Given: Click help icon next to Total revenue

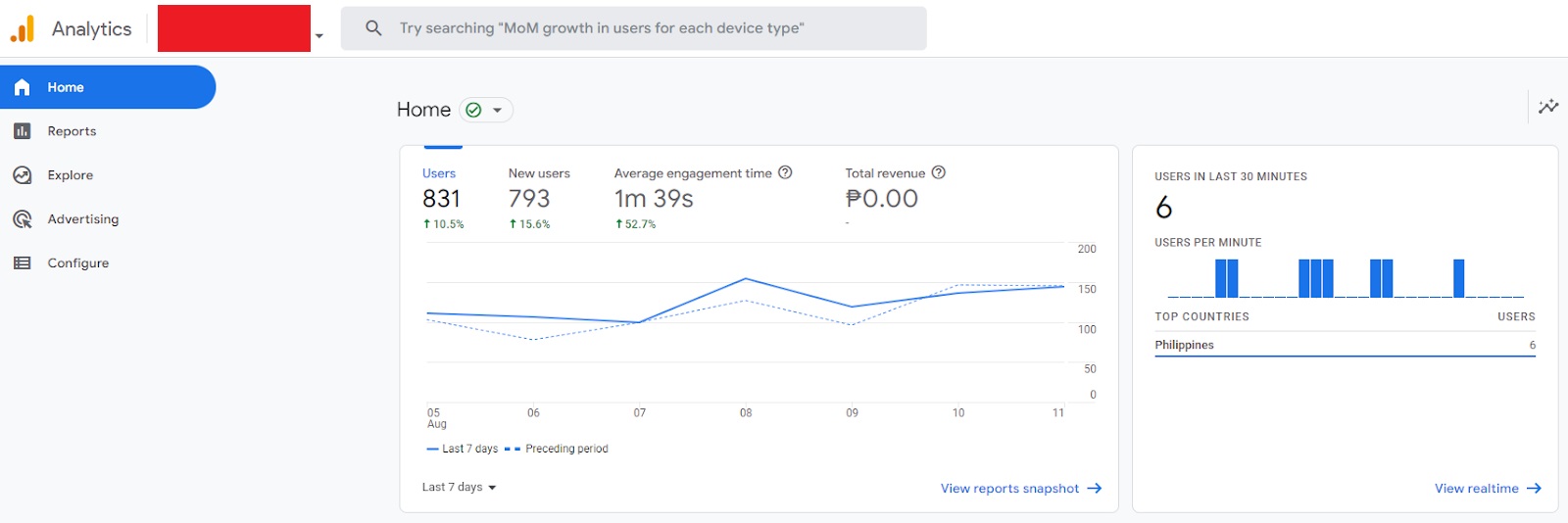Looking at the screenshot, I should [938, 172].
